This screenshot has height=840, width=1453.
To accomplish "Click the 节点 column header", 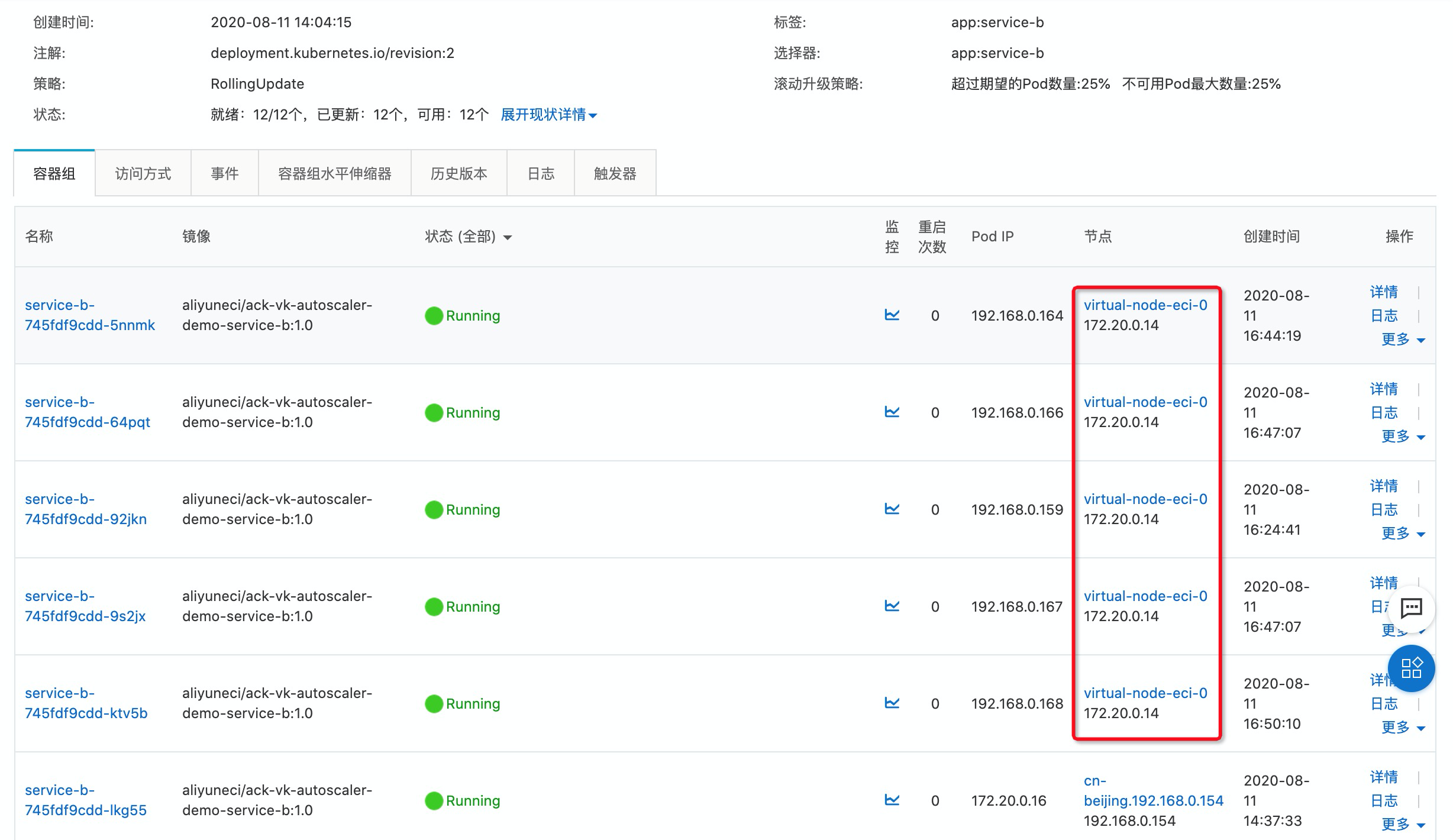I will click(1098, 237).
